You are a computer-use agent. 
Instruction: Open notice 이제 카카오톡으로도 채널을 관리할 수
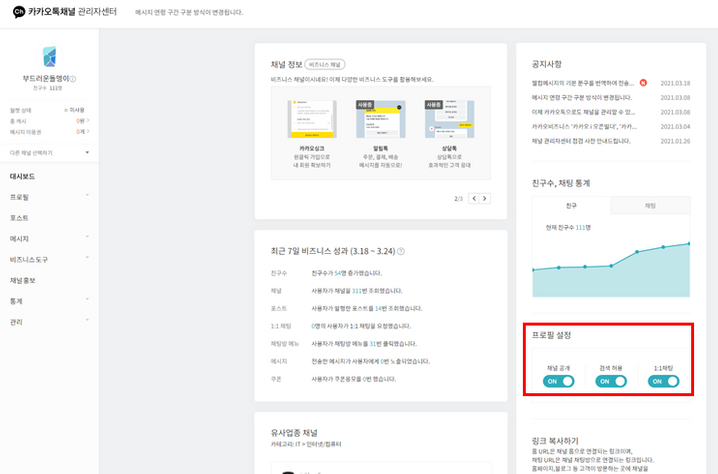coord(583,112)
